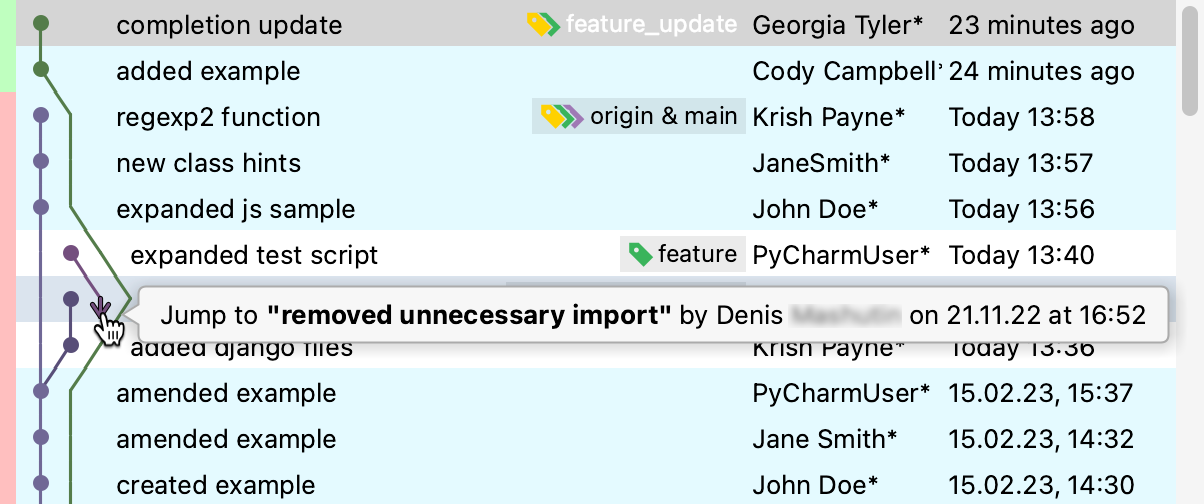The width and height of the screenshot is (1204, 504).
Task: Click the "Today 13:40" timestamp
Action: 1021,255
